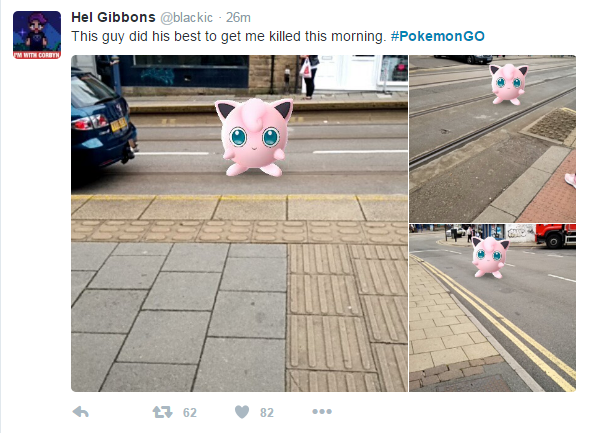Click the like count 82
Image resolution: width=589 pixels, height=433 pixels.
click(x=267, y=412)
